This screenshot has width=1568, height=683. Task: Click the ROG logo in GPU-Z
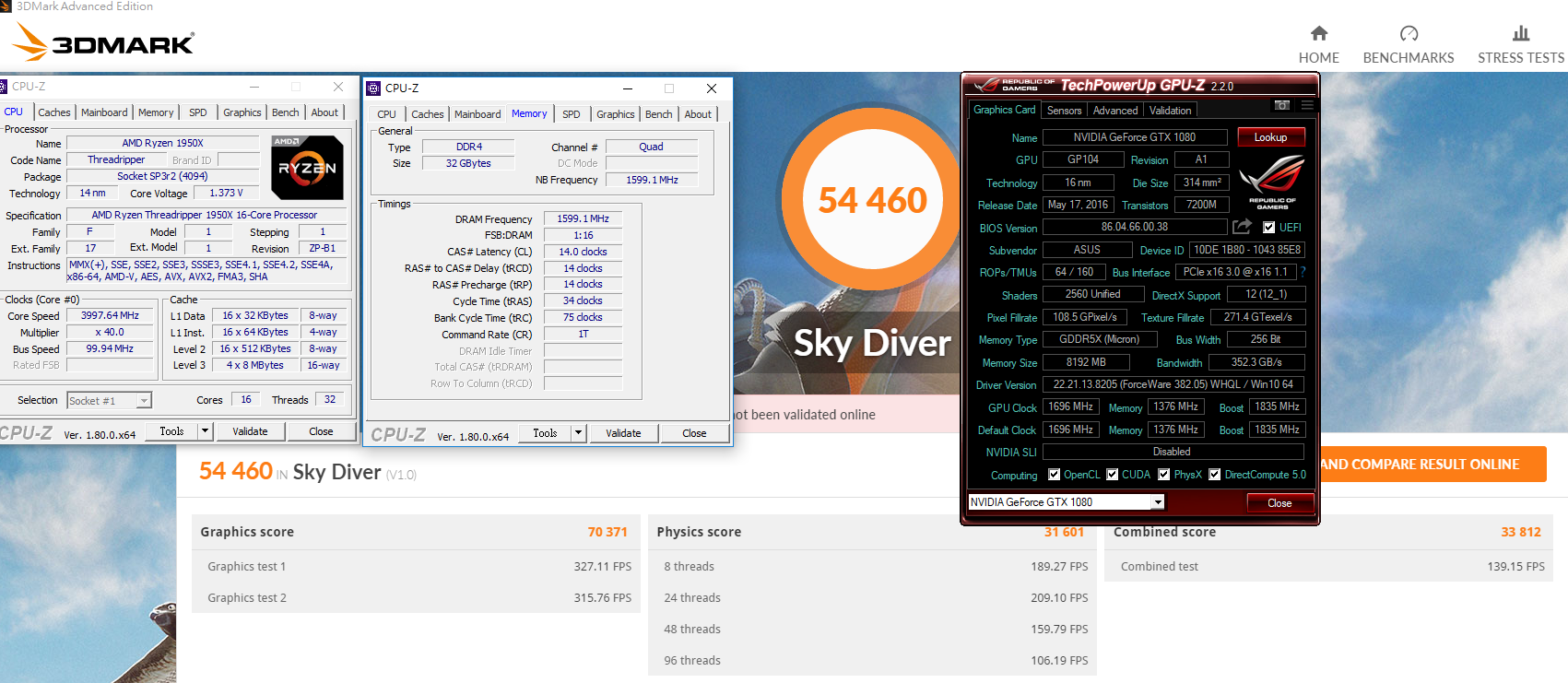coord(1272,181)
